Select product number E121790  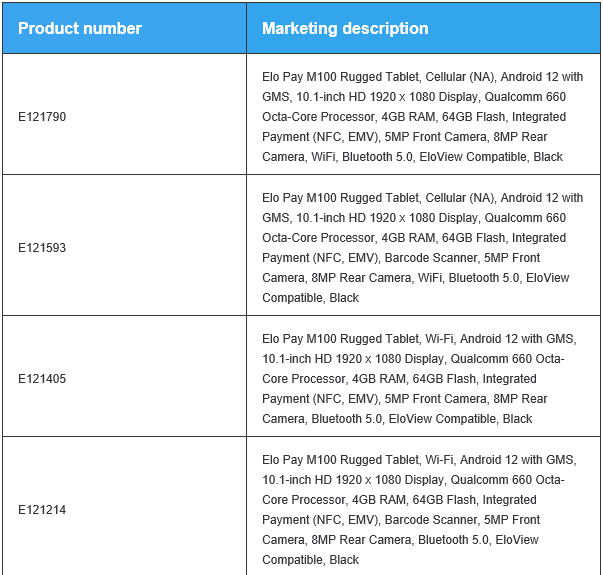click(42, 117)
